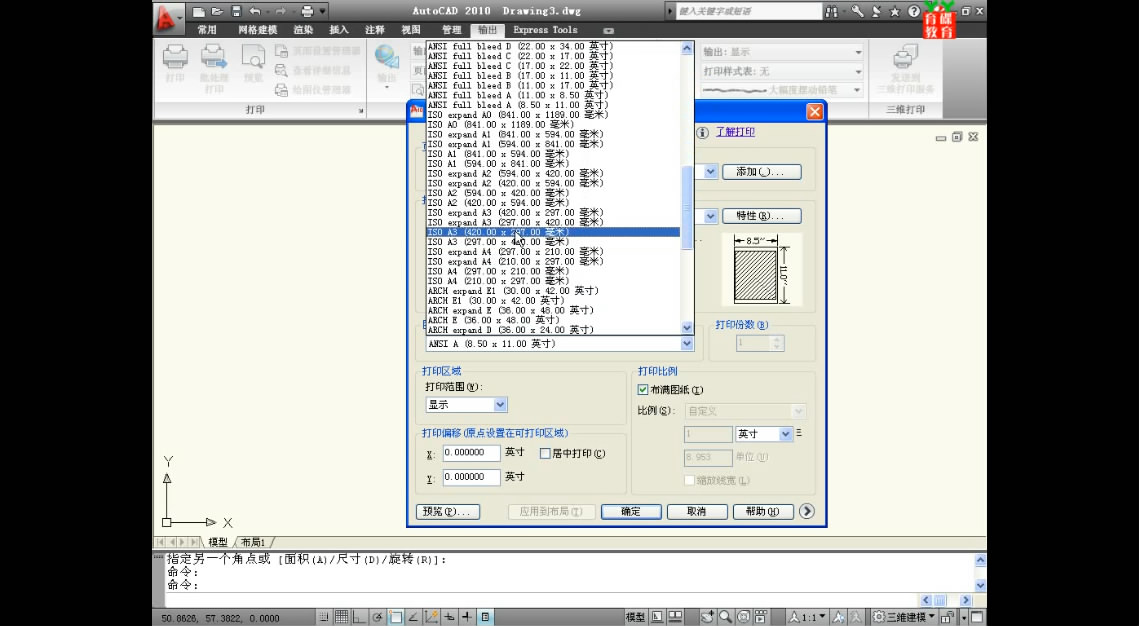Toggle Polar tracking icon in status bar

(x=378, y=617)
